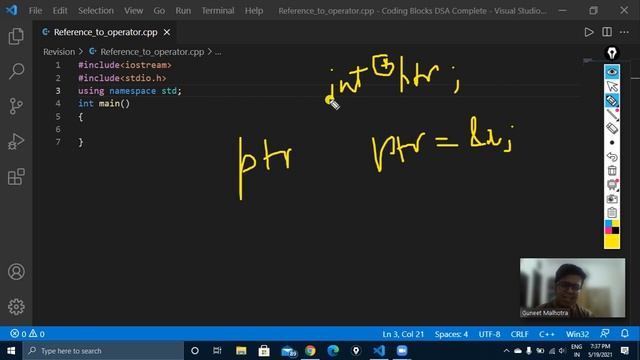The height and width of the screenshot is (360, 640).
Task: Open Task View in the taskbar
Action: coord(217,351)
